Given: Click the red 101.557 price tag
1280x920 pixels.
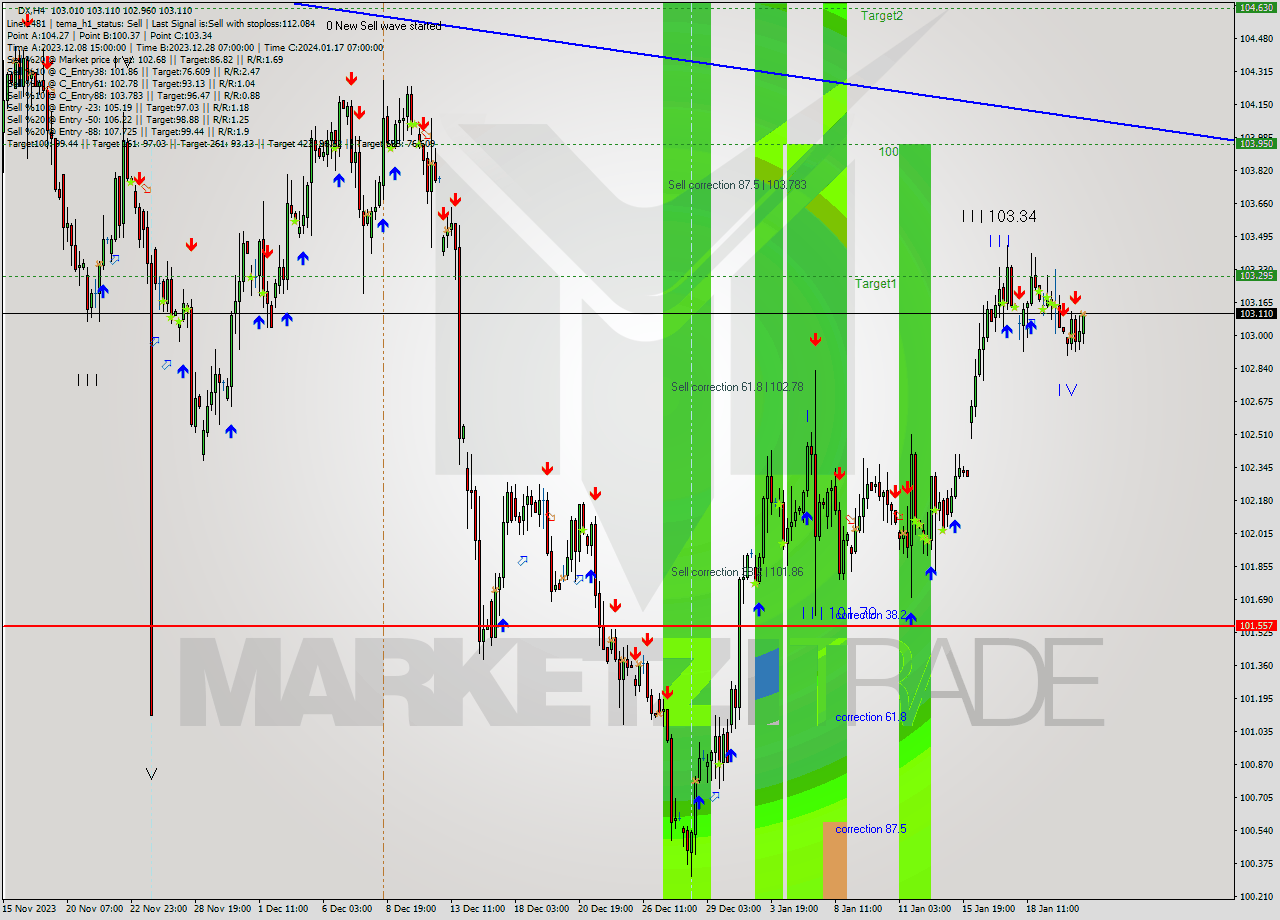Looking at the screenshot, I should tap(1256, 625).
